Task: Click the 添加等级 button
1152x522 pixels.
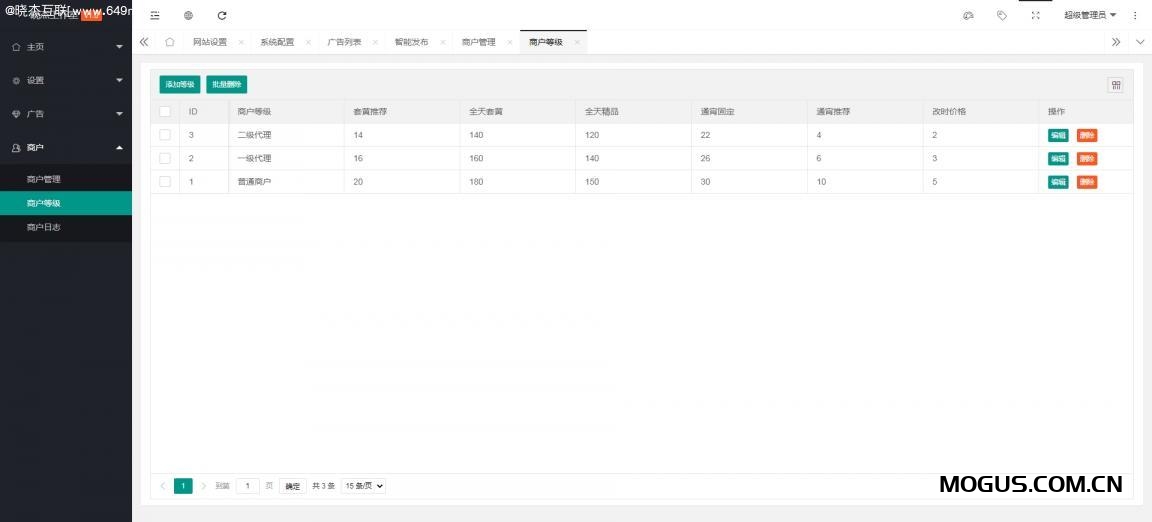Action: pos(180,85)
